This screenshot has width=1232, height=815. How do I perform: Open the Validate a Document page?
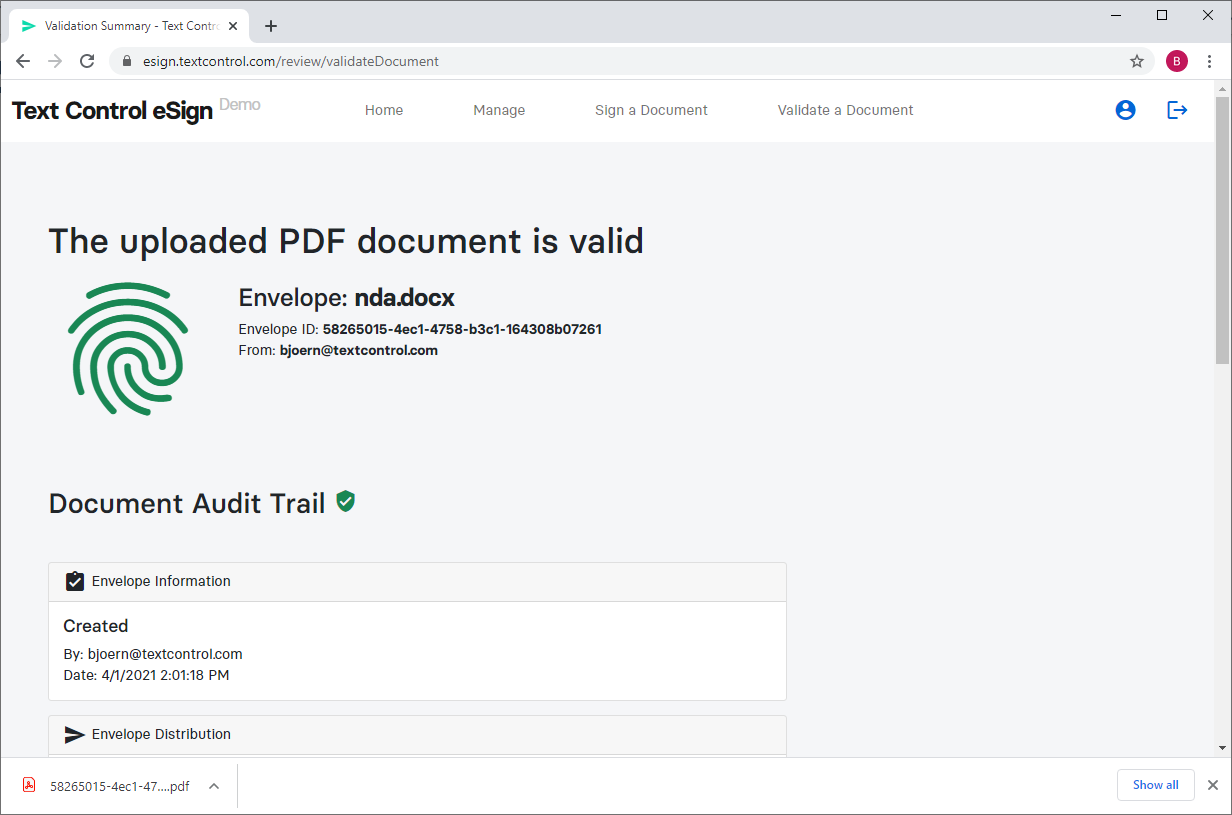[x=846, y=110]
